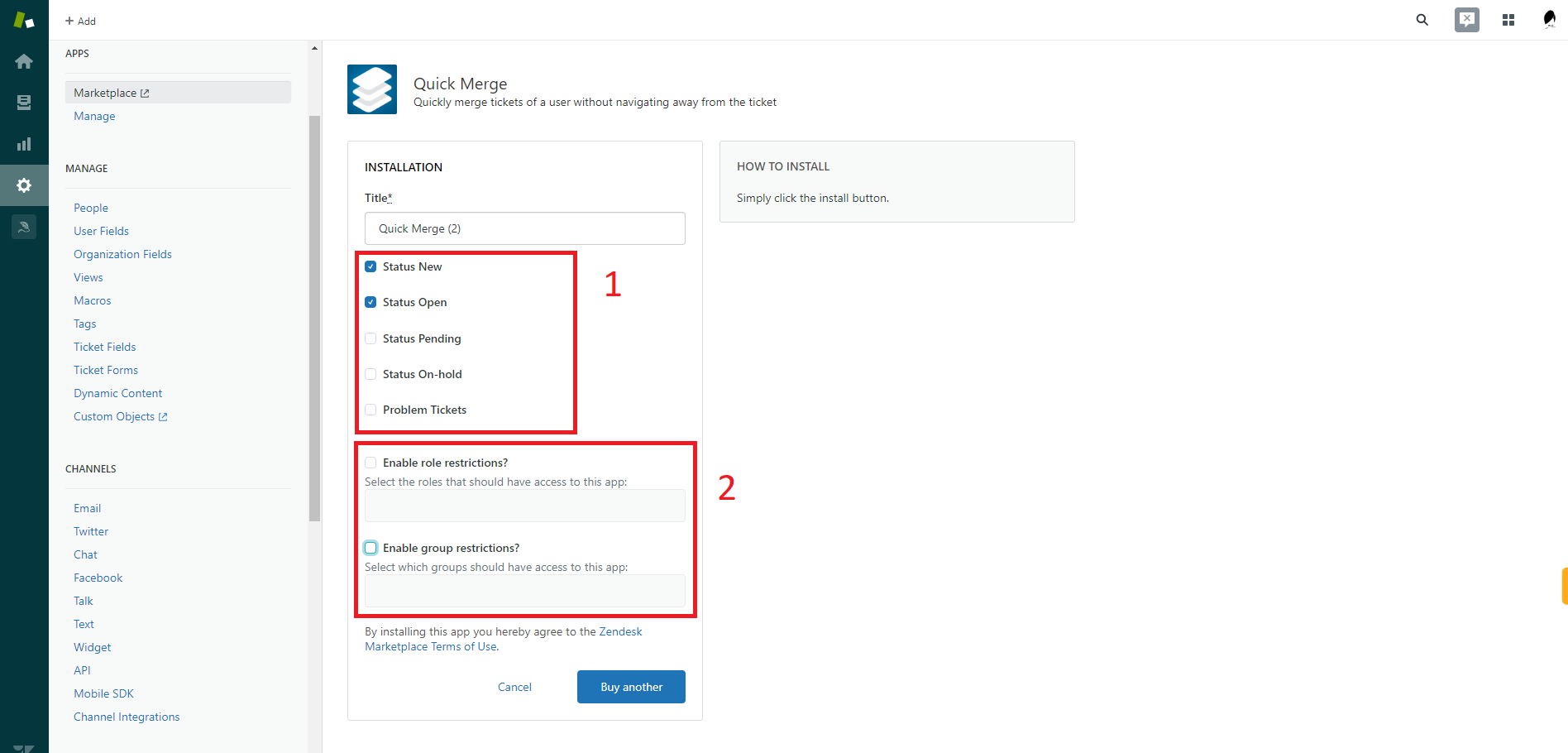Open the Home dashboard icon
This screenshot has height=753, width=1568.
pos(24,61)
